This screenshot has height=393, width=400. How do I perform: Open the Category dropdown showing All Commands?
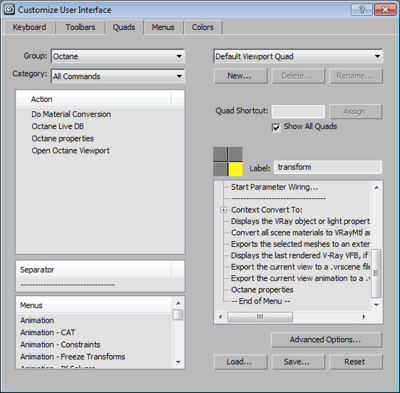118,76
